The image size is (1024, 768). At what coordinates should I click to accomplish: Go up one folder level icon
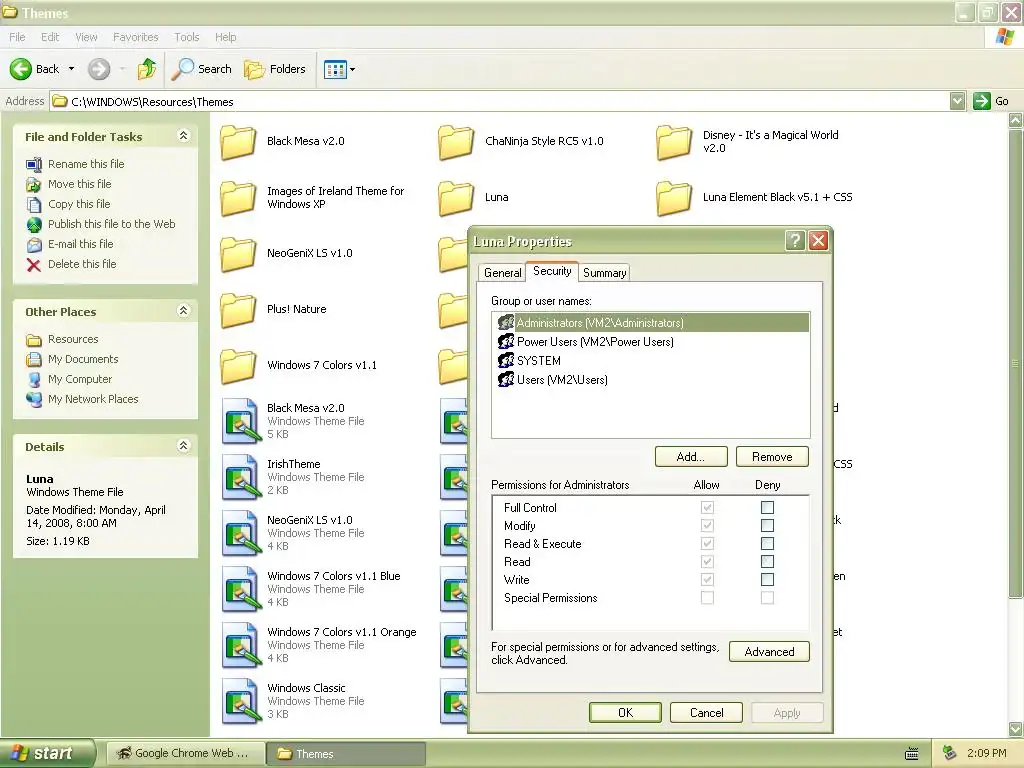pos(147,69)
